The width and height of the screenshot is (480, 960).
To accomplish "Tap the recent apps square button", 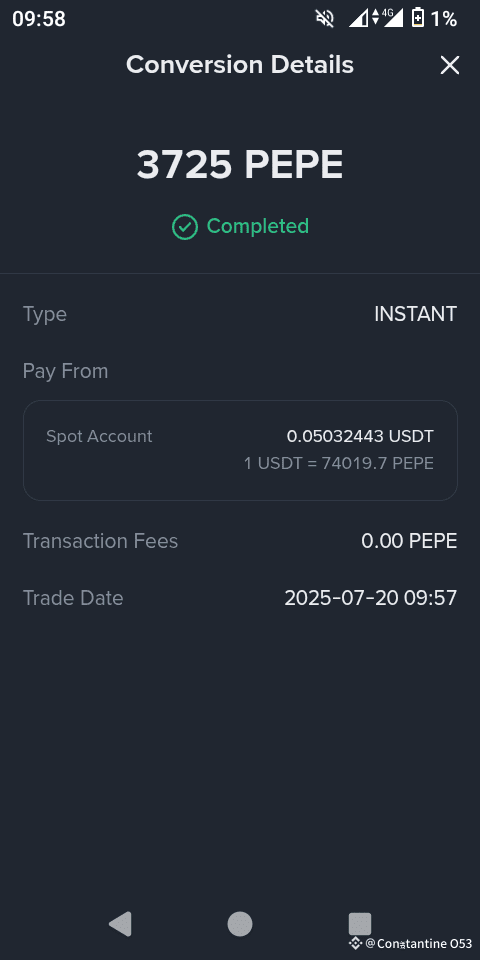I will coord(360,924).
